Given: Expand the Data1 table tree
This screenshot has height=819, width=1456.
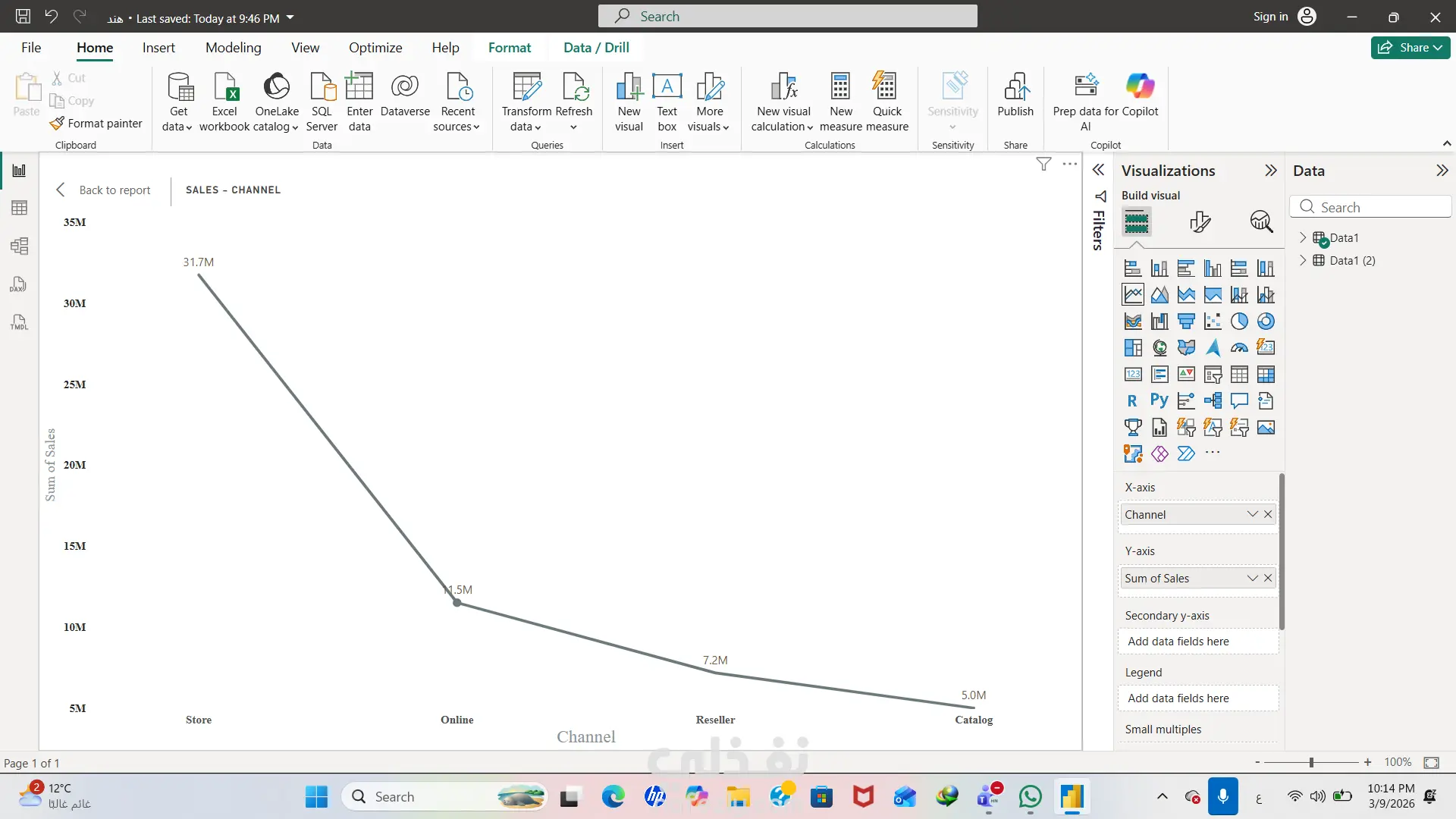Looking at the screenshot, I should [1303, 237].
